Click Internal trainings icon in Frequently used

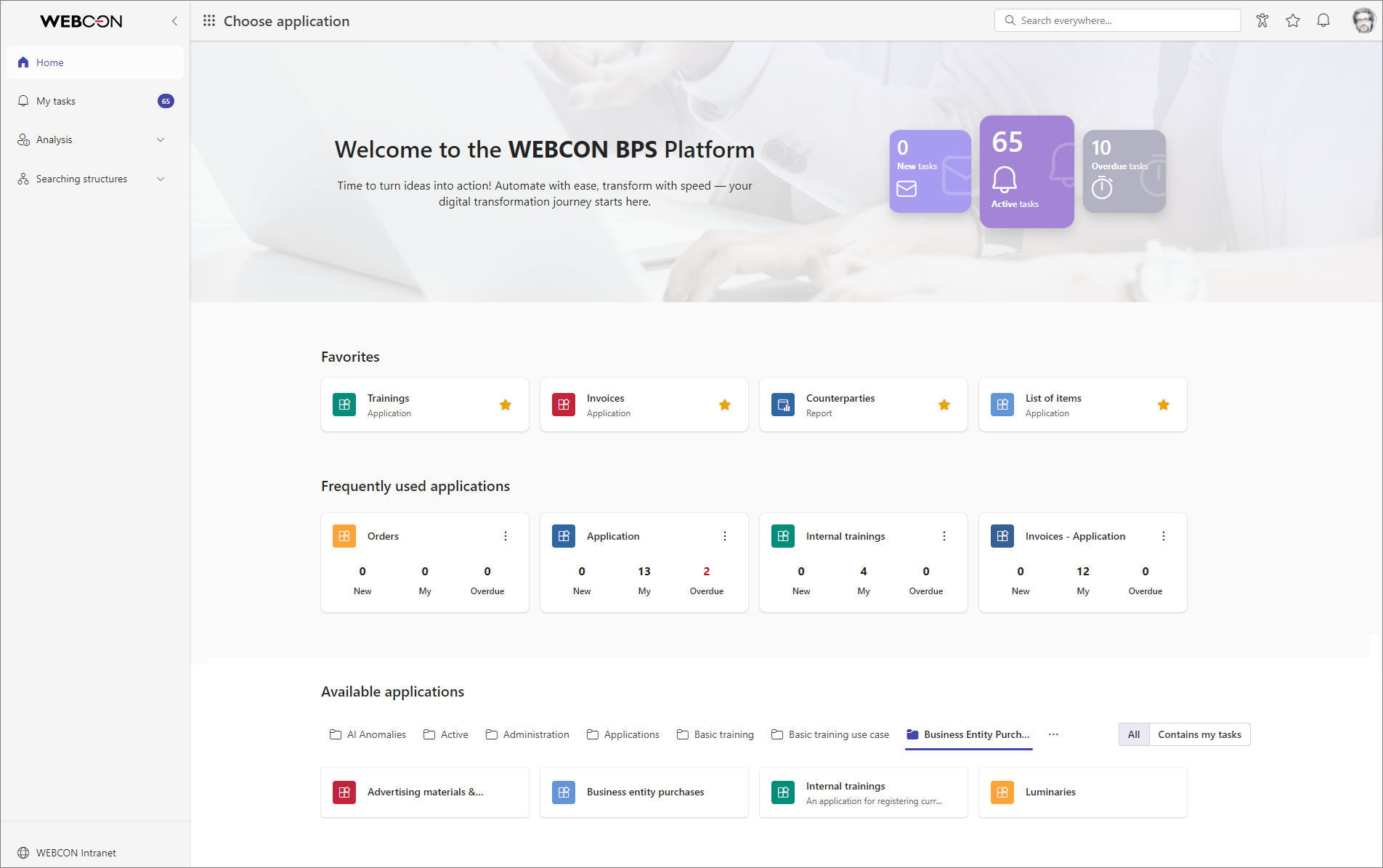[783, 536]
